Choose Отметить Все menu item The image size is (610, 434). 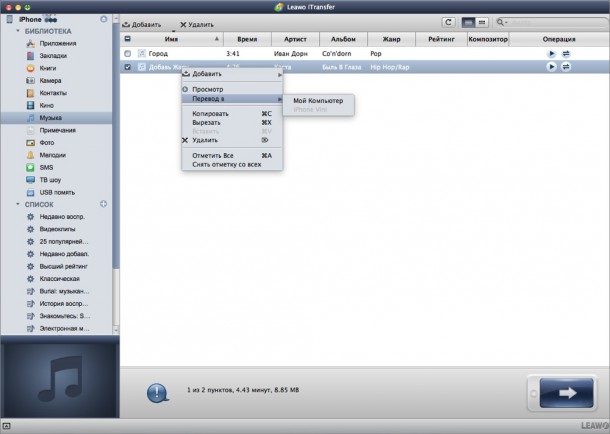pyautogui.click(x=232, y=156)
